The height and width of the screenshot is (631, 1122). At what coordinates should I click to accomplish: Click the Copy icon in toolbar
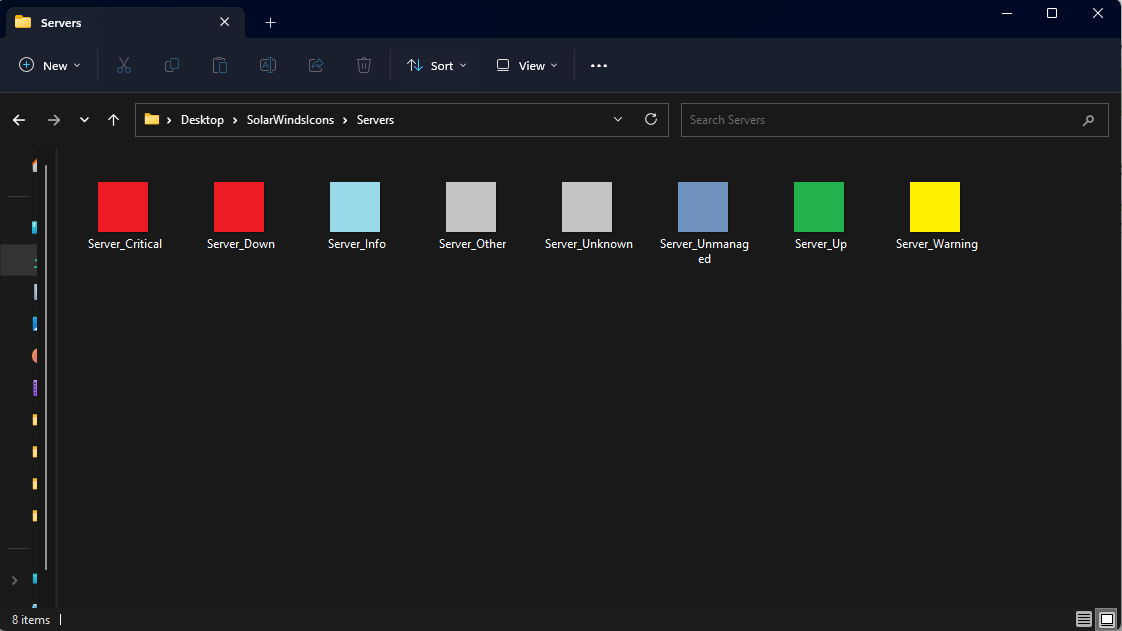click(x=172, y=66)
